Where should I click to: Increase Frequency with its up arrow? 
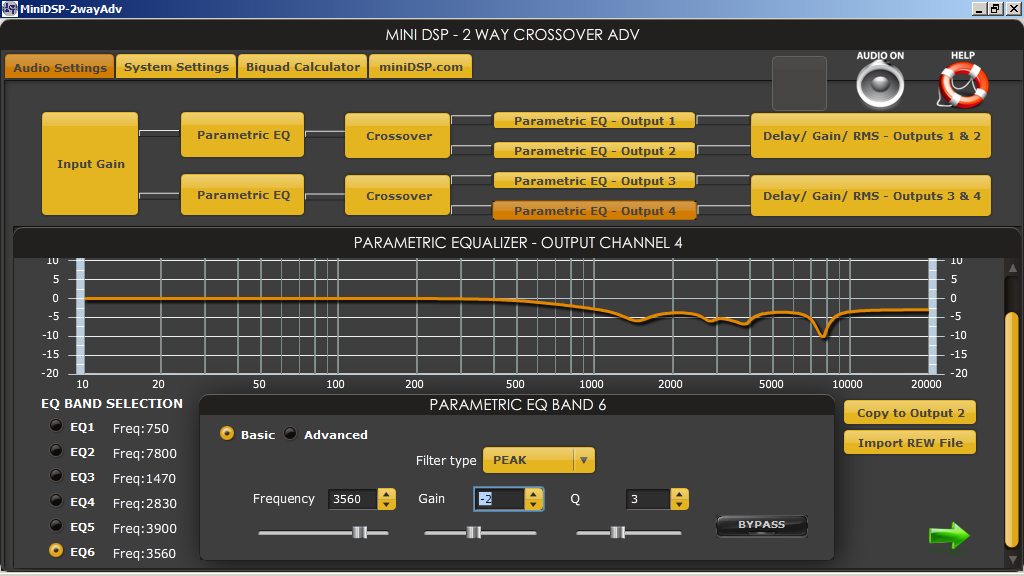(x=387, y=494)
